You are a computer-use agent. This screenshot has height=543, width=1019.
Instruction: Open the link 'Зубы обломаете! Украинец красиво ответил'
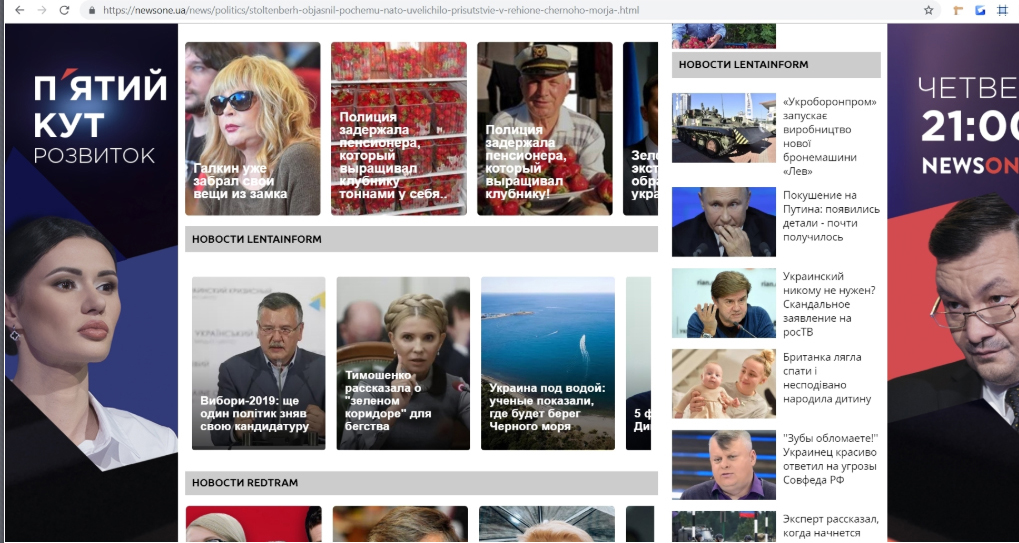tap(830, 459)
